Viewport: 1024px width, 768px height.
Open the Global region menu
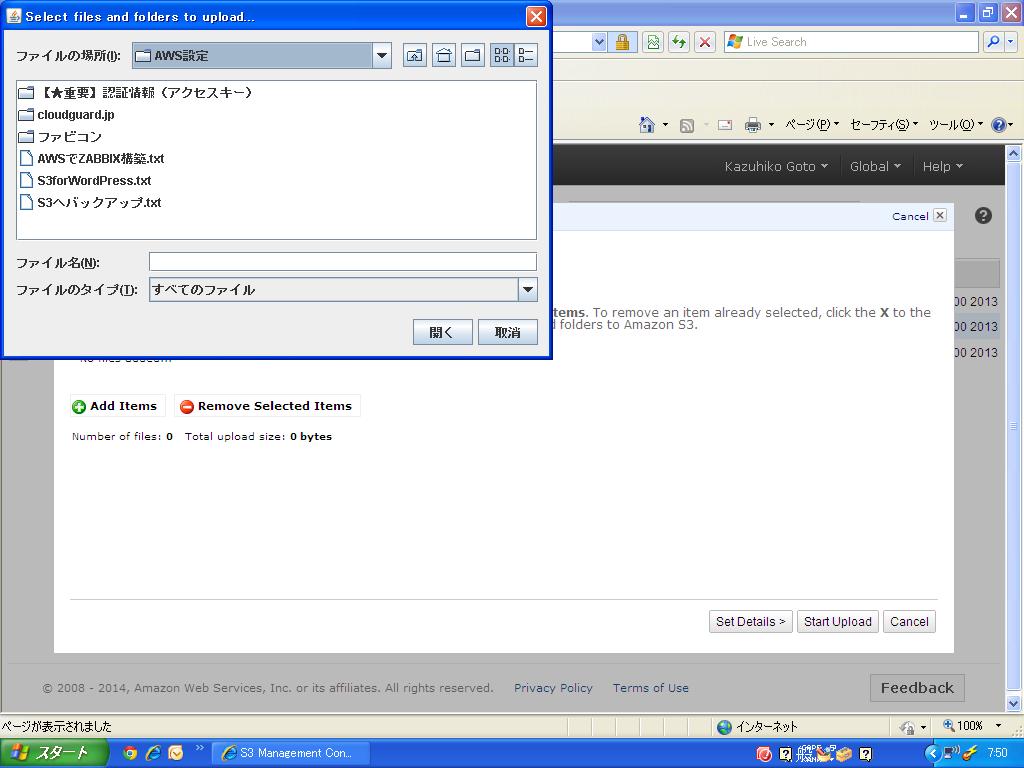click(x=875, y=167)
